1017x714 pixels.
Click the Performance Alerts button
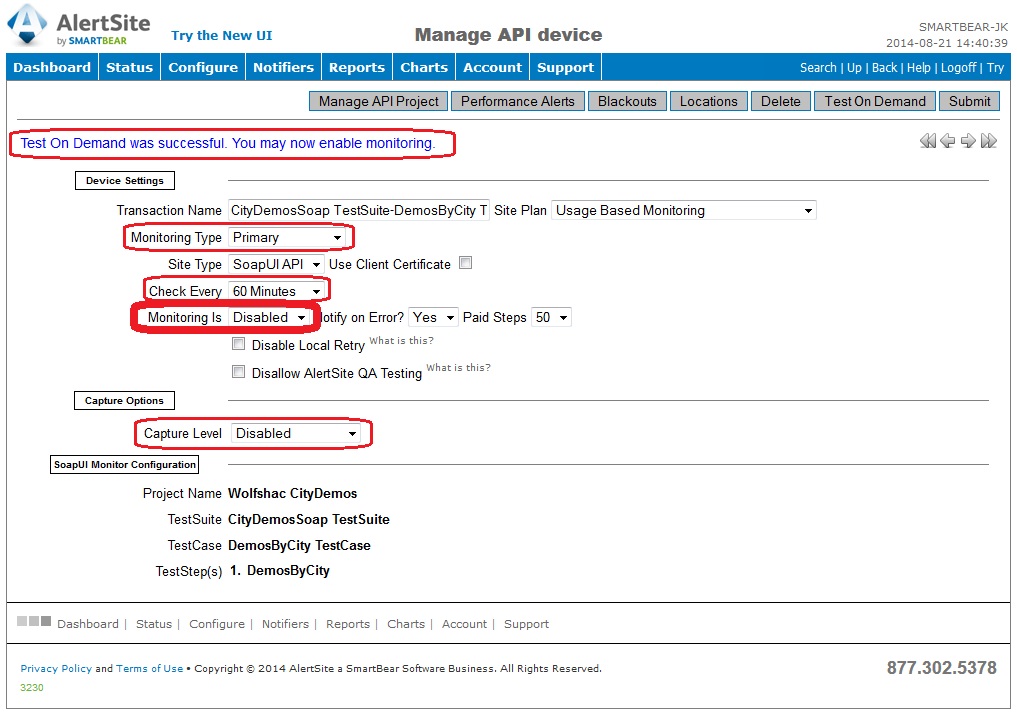[518, 101]
